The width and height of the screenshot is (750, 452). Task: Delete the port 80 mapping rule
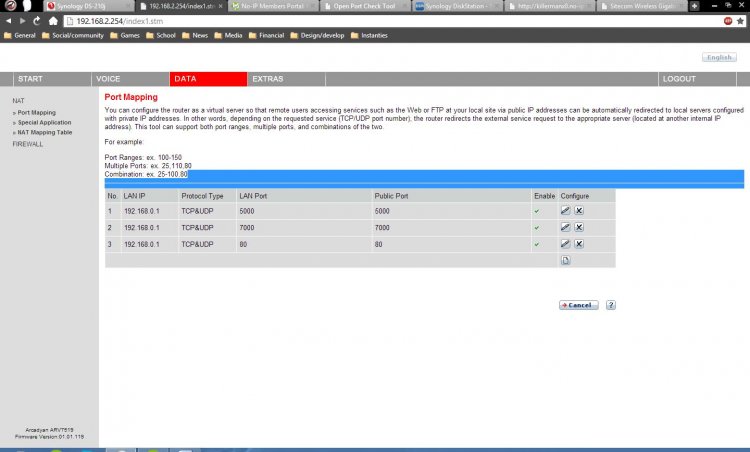[578, 243]
